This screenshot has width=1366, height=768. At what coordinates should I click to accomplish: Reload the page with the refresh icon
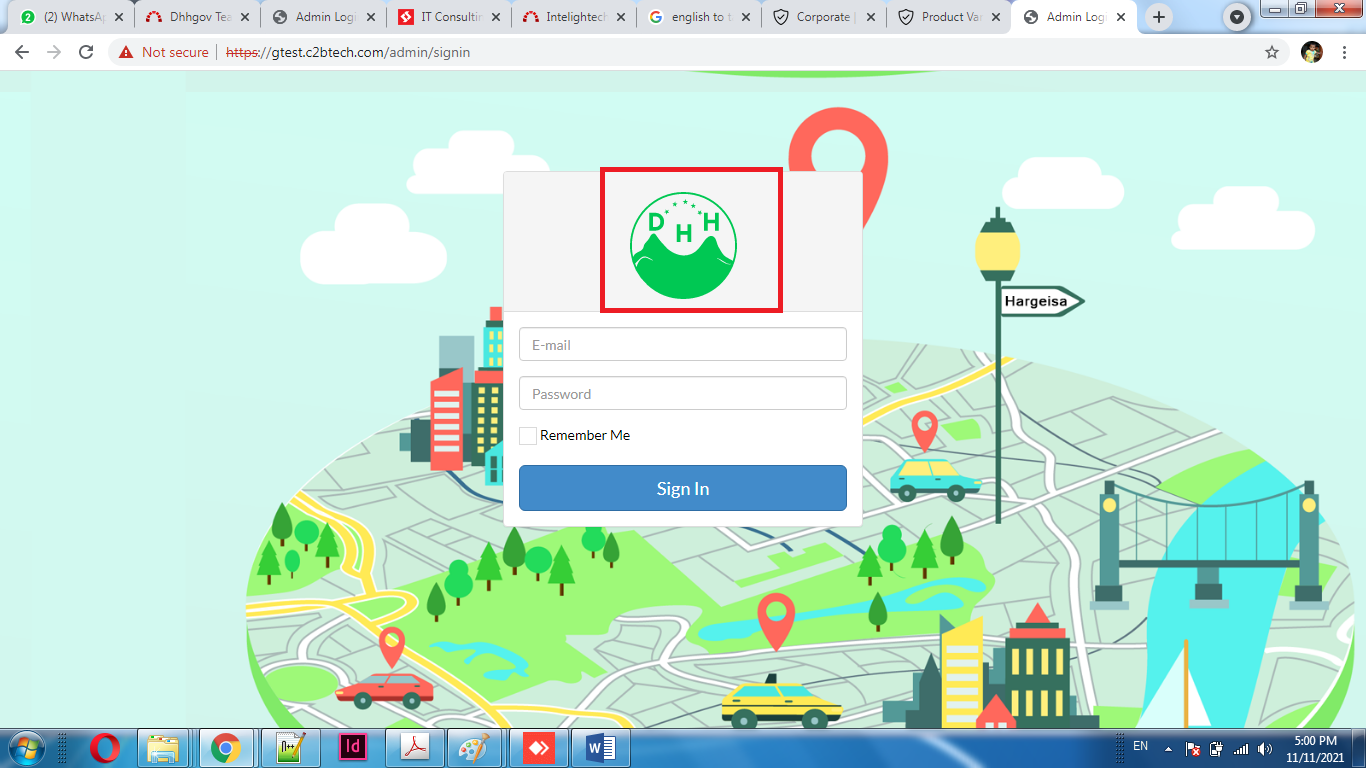click(x=86, y=52)
